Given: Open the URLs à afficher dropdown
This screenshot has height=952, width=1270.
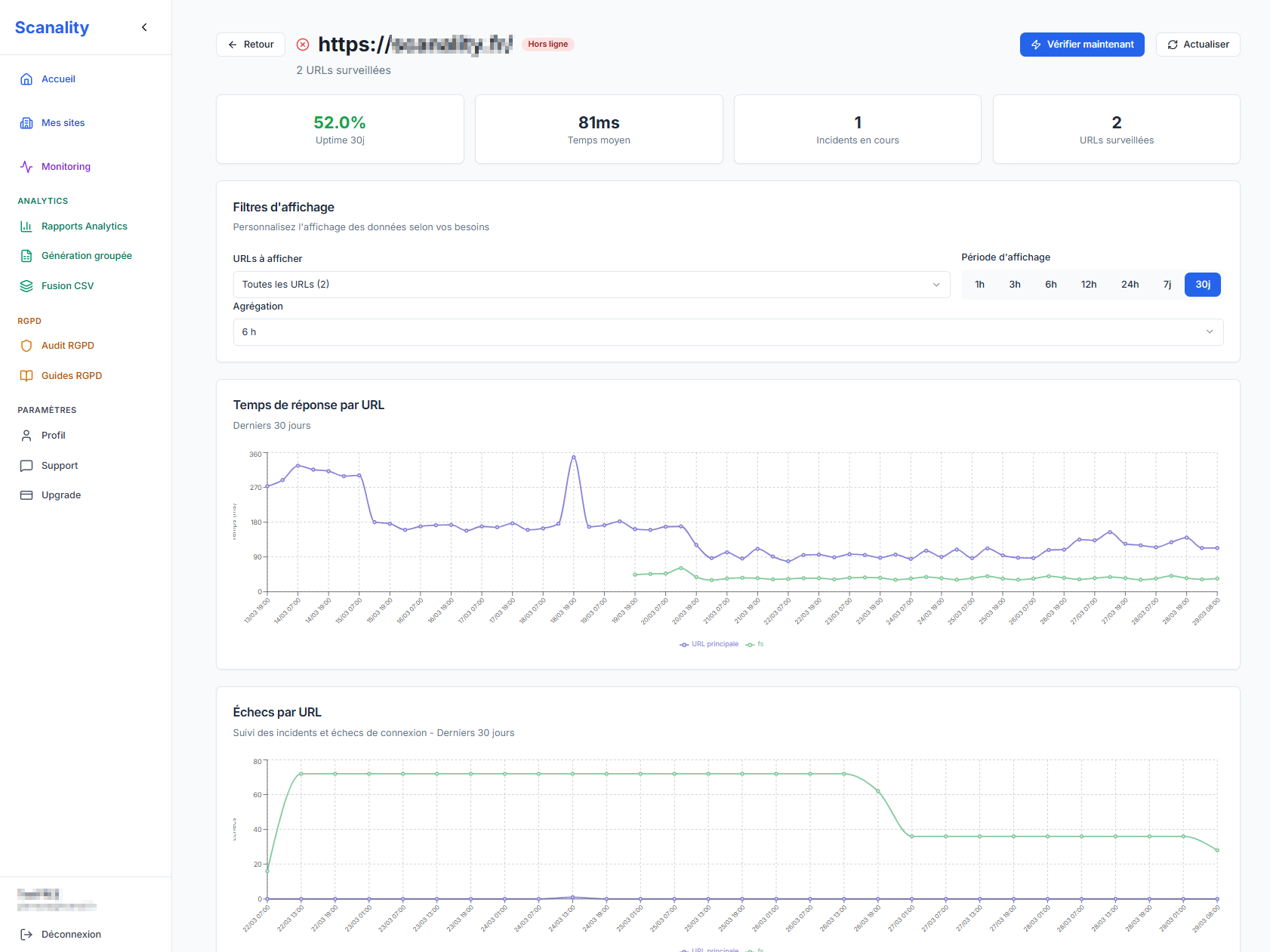Looking at the screenshot, I should (590, 285).
